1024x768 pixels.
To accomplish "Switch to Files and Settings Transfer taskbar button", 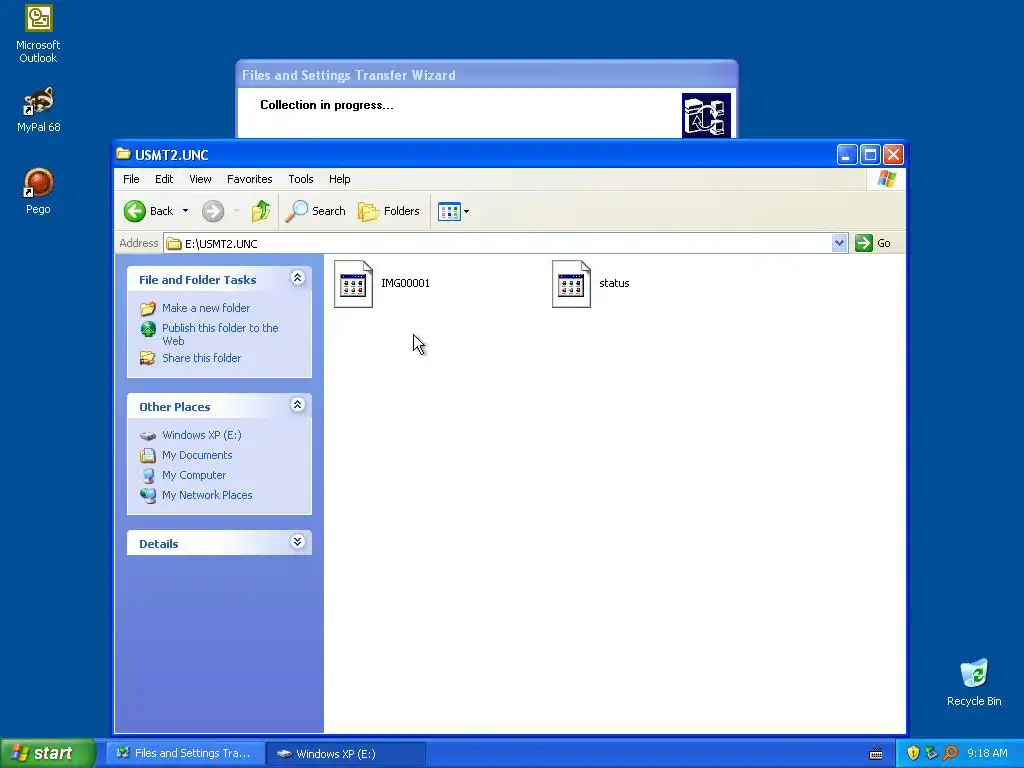I will coord(185,753).
